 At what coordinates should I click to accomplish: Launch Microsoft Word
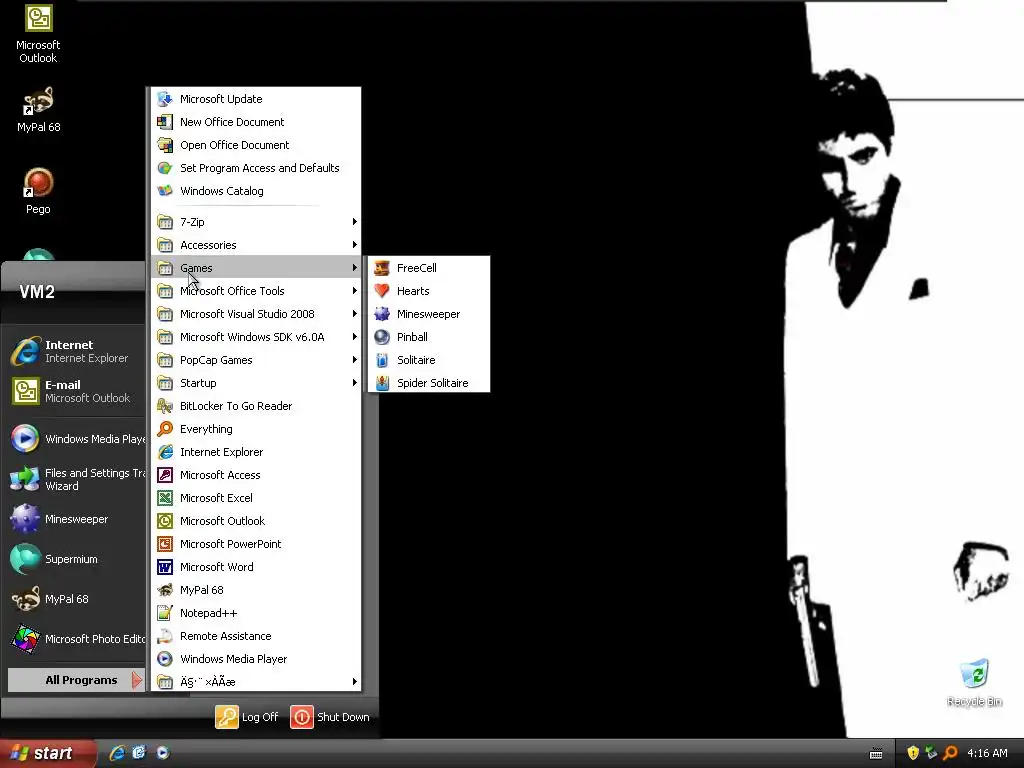256,567
